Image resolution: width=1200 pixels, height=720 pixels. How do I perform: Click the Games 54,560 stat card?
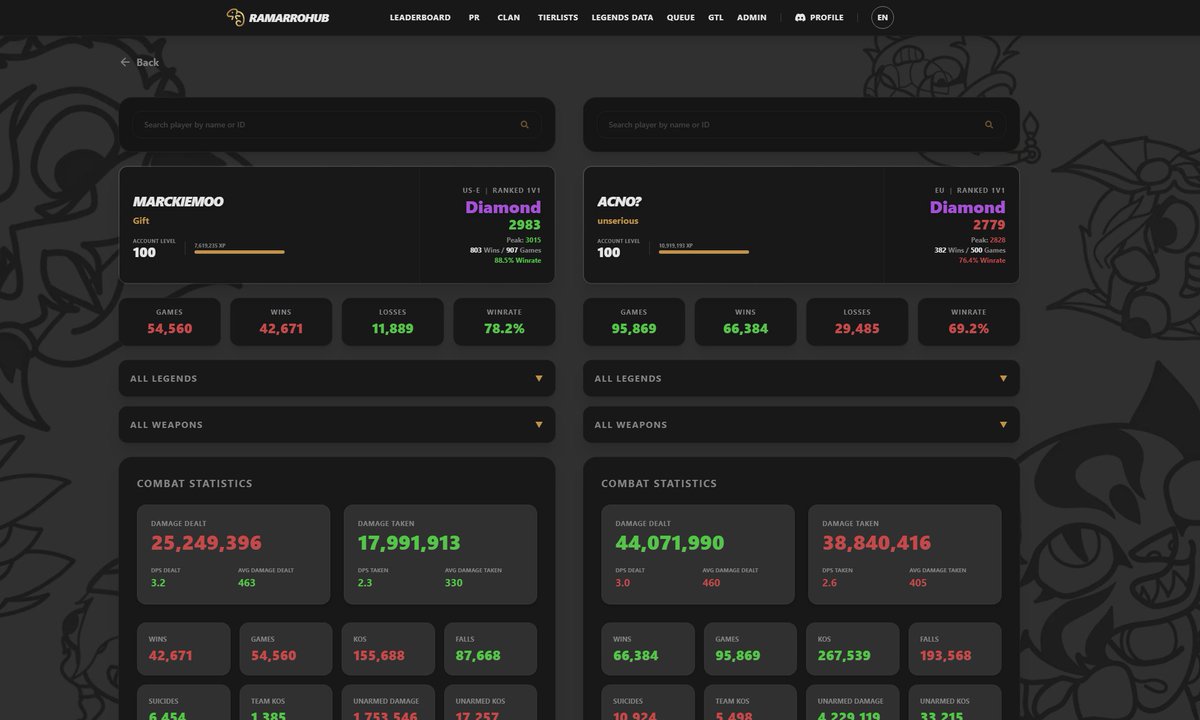[x=170, y=322]
